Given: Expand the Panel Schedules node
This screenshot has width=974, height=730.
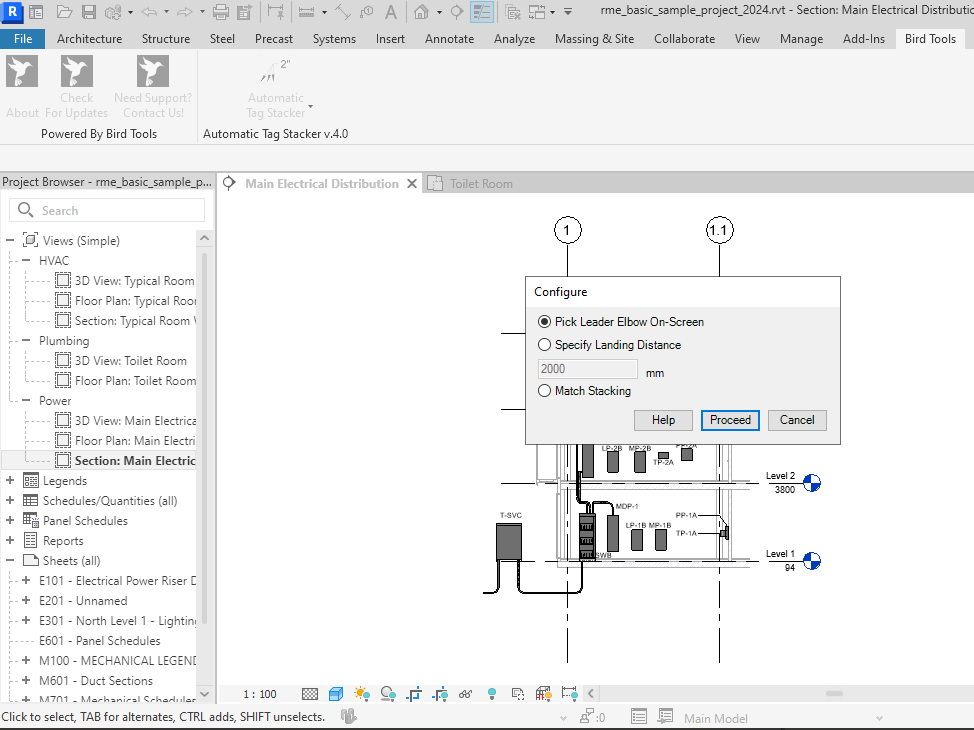Looking at the screenshot, I should tap(11, 521).
